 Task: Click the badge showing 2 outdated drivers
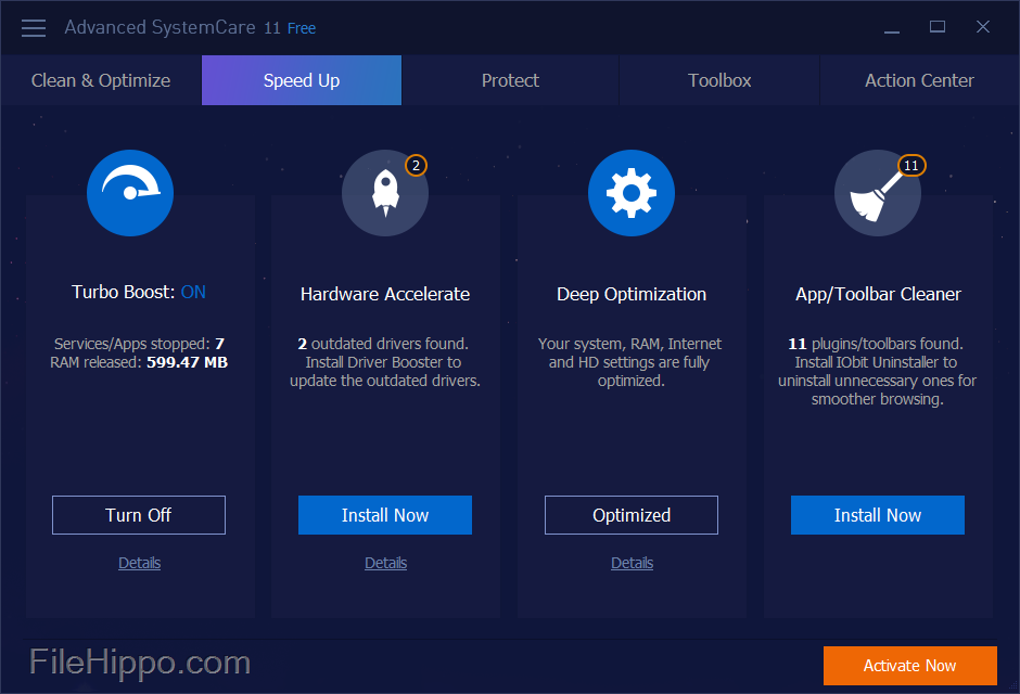point(416,164)
